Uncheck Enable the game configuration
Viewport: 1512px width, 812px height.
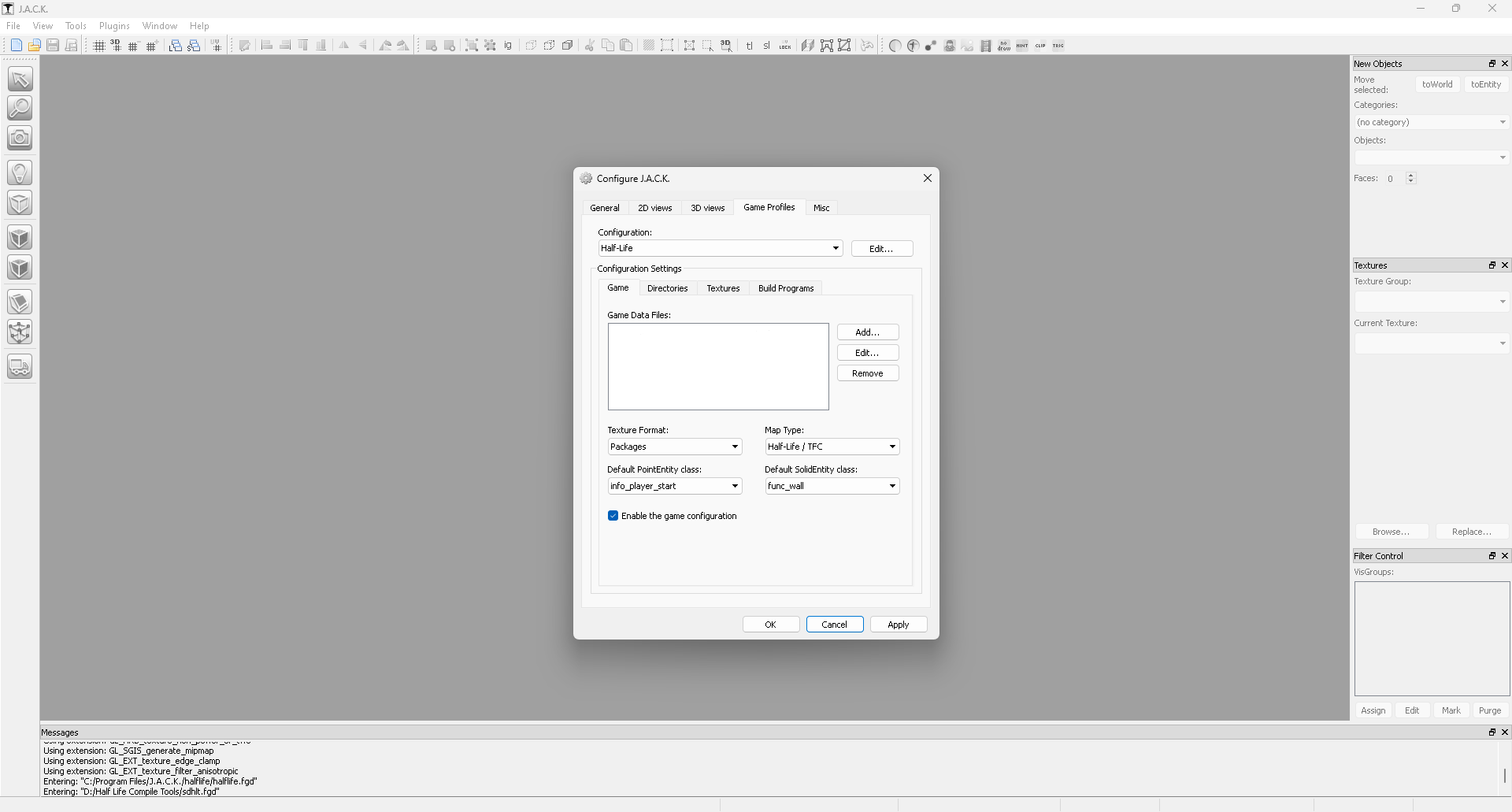click(x=613, y=516)
